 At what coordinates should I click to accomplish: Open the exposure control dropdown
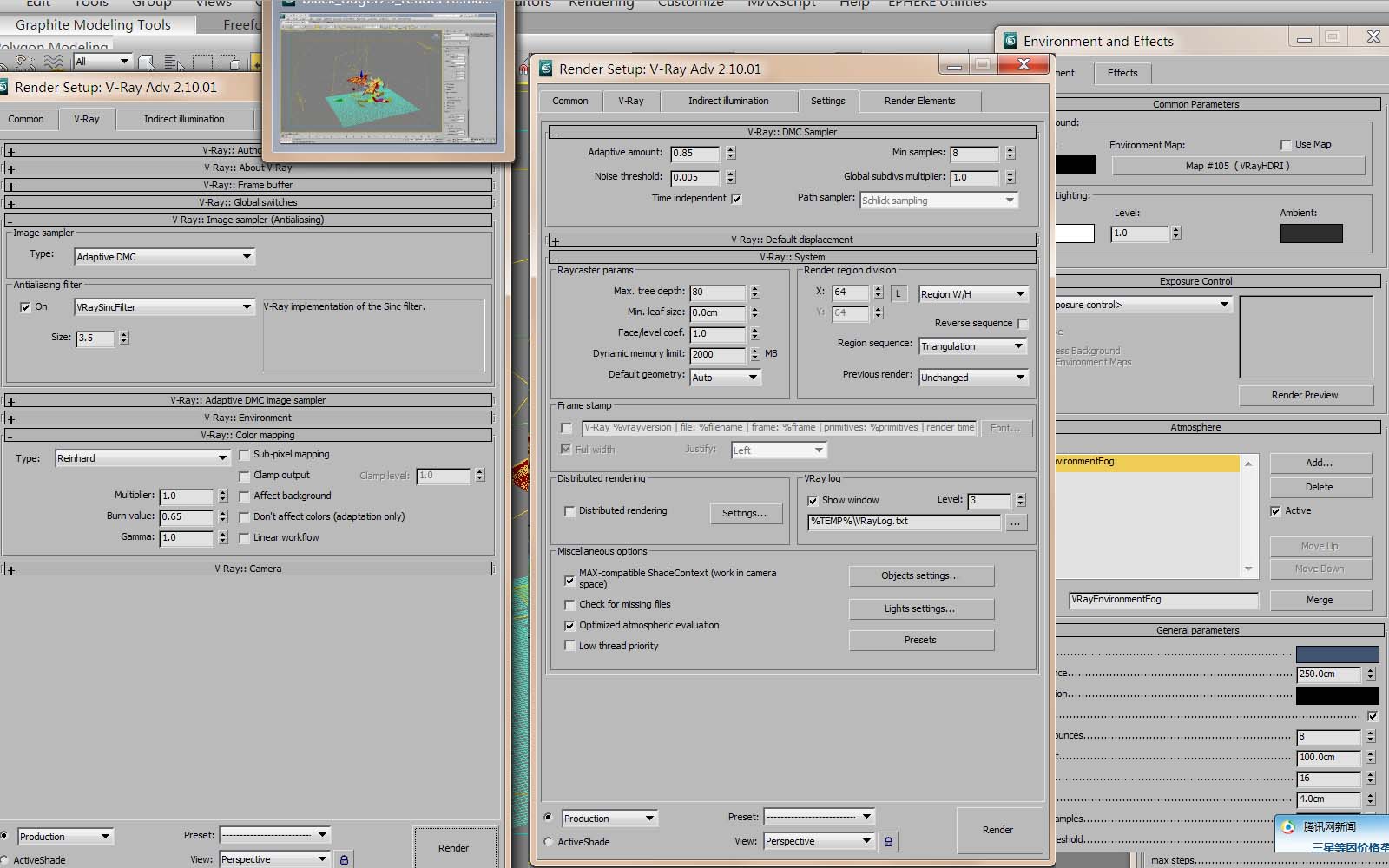1143,305
